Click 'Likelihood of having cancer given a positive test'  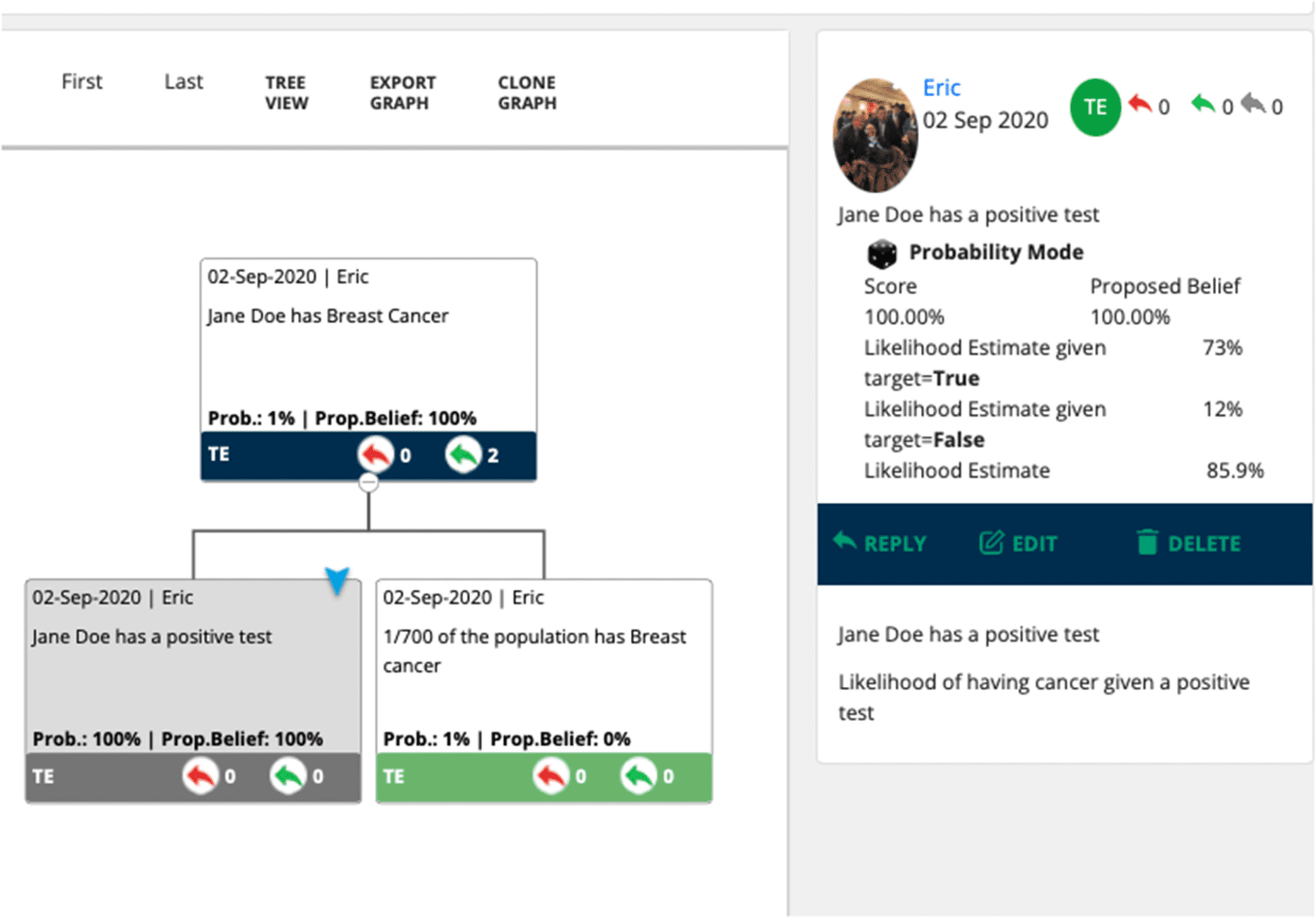1044,697
